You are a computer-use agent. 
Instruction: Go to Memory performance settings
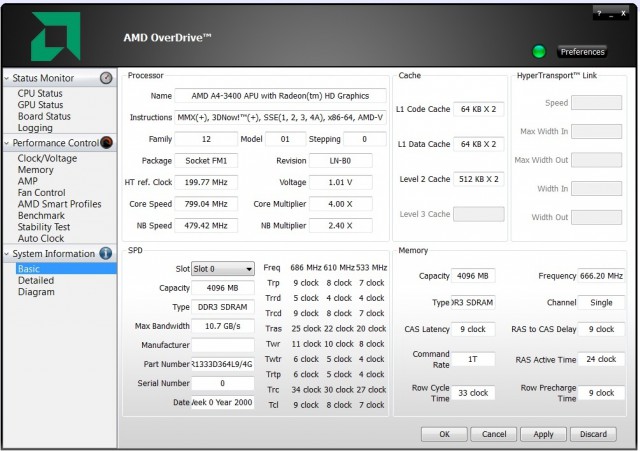pos(36,170)
